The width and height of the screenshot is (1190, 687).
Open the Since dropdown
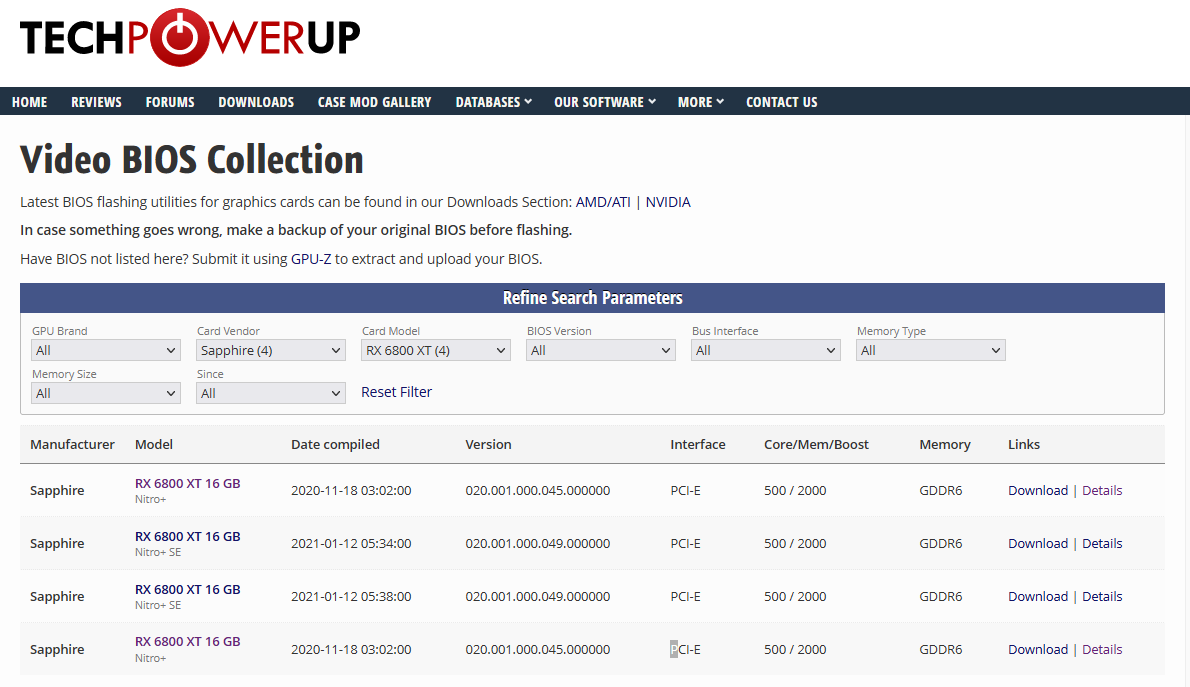271,393
